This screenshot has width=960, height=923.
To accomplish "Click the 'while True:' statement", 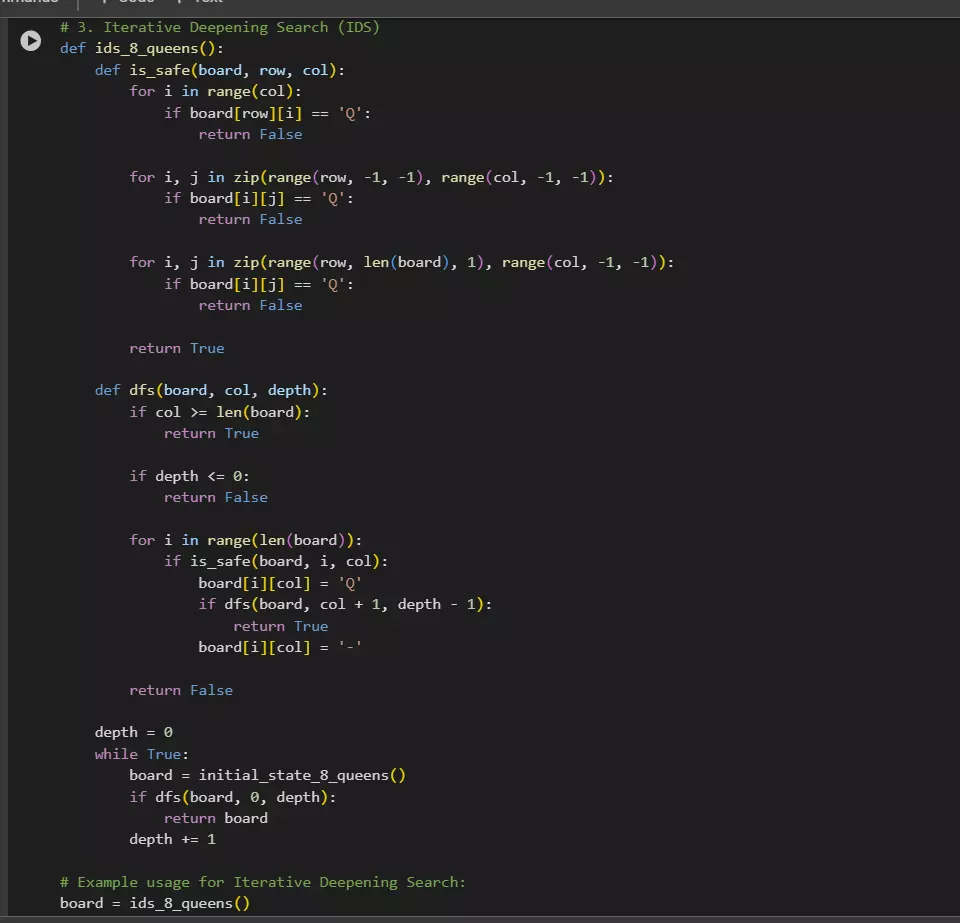I will pos(141,754).
